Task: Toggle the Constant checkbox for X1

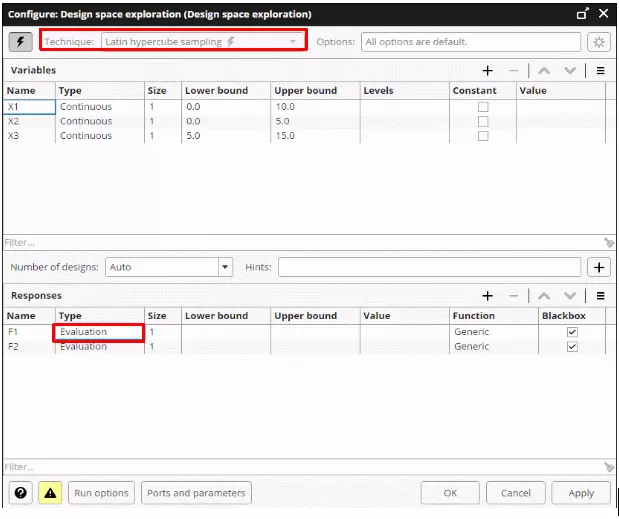Action: point(483,107)
